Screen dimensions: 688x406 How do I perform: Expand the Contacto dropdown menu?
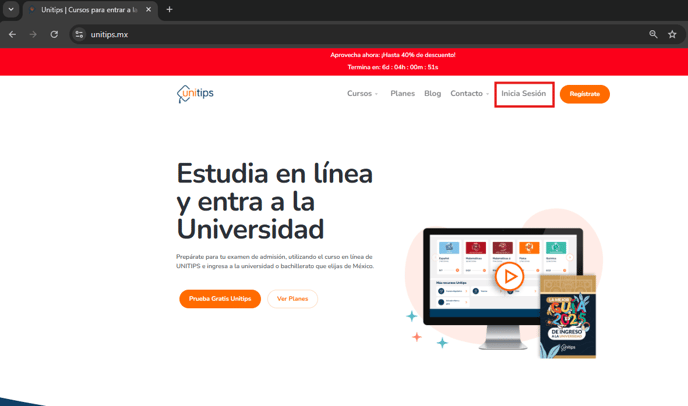coord(469,94)
